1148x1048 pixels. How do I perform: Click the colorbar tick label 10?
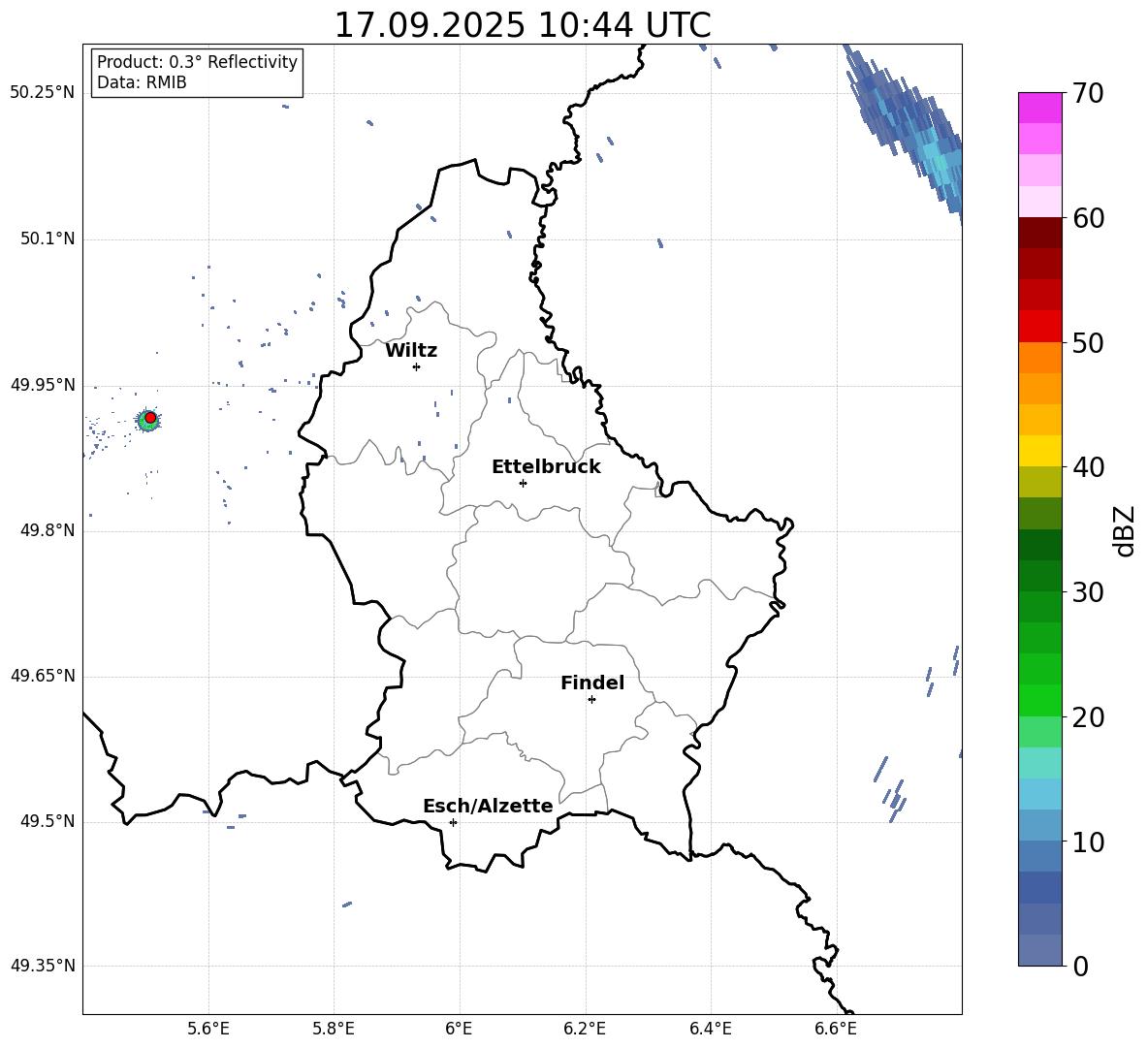pos(1088,842)
